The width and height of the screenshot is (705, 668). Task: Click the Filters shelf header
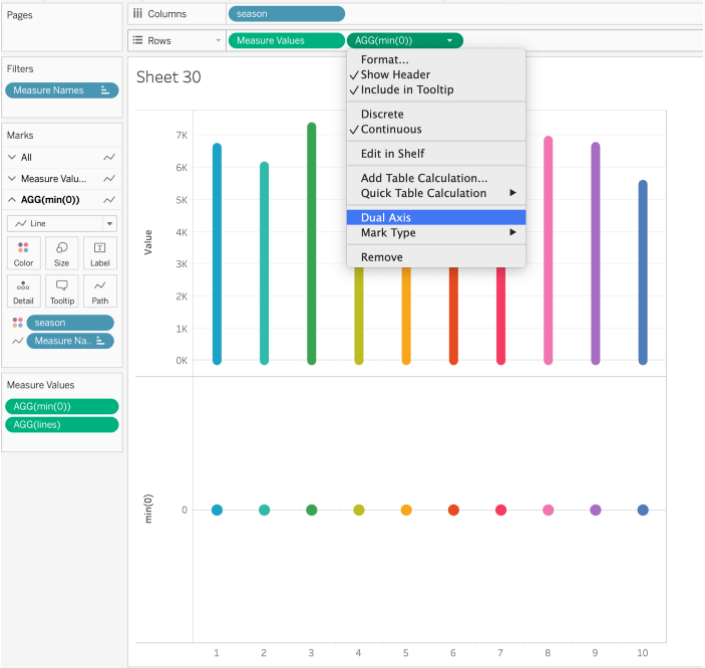pyautogui.click(x=20, y=69)
